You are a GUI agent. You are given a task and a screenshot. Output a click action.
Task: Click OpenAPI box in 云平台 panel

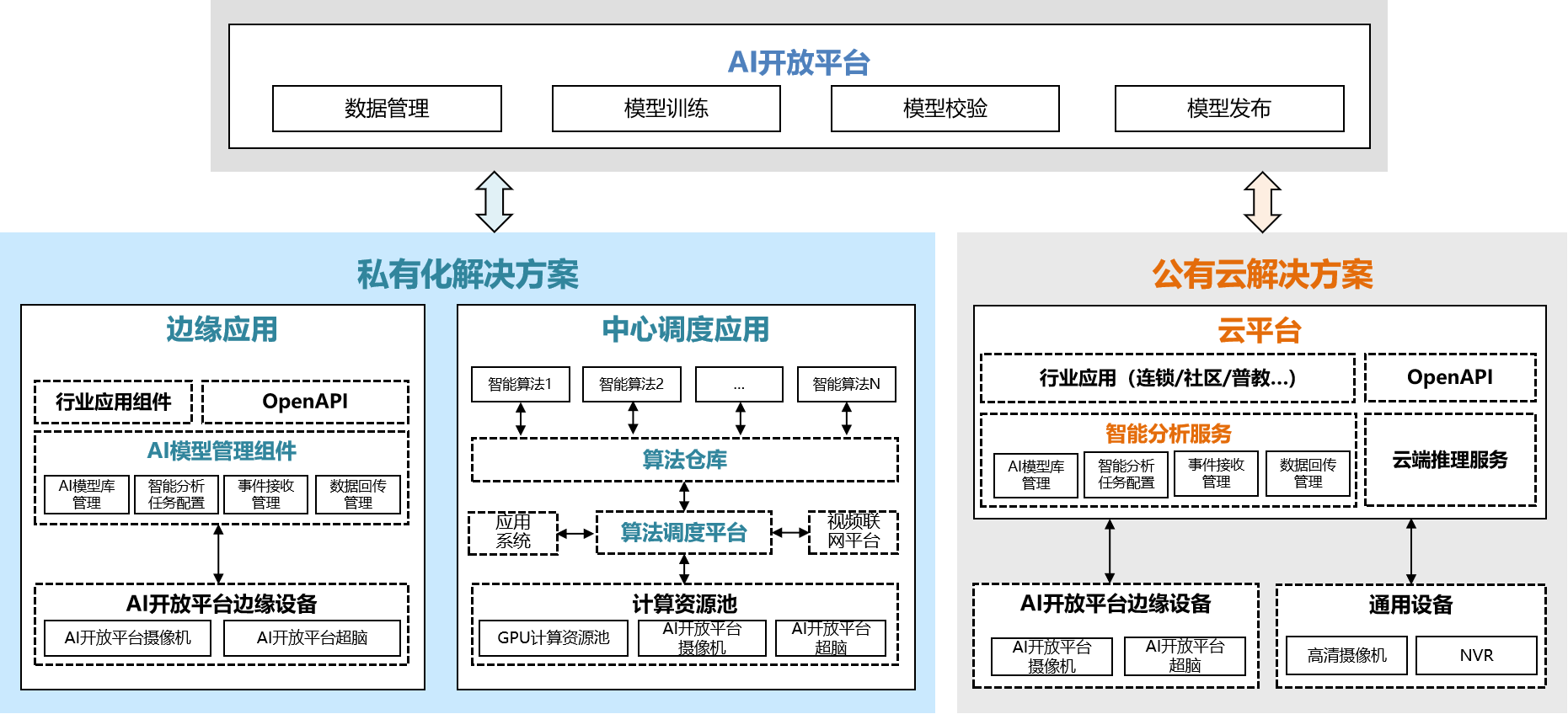pos(1450,377)
